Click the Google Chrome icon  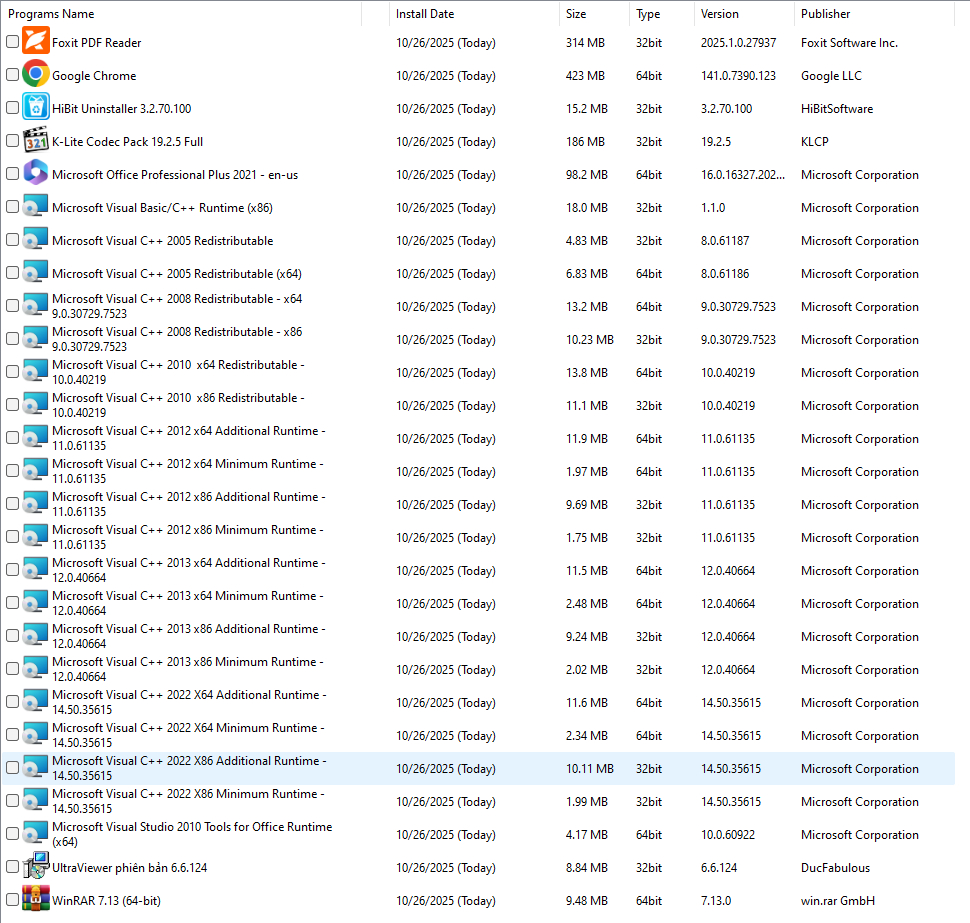(36, 74)
